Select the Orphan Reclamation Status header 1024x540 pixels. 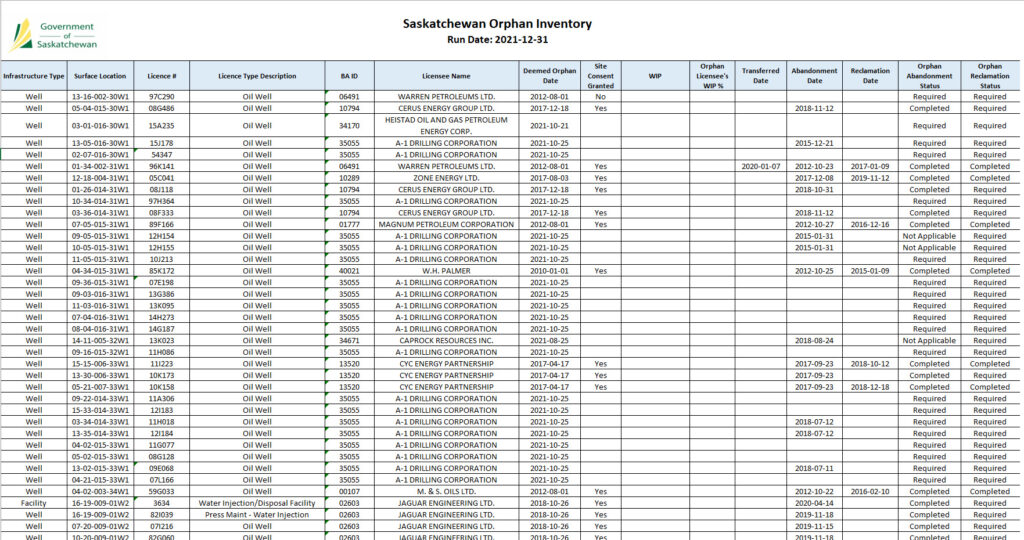pos(989,76)
